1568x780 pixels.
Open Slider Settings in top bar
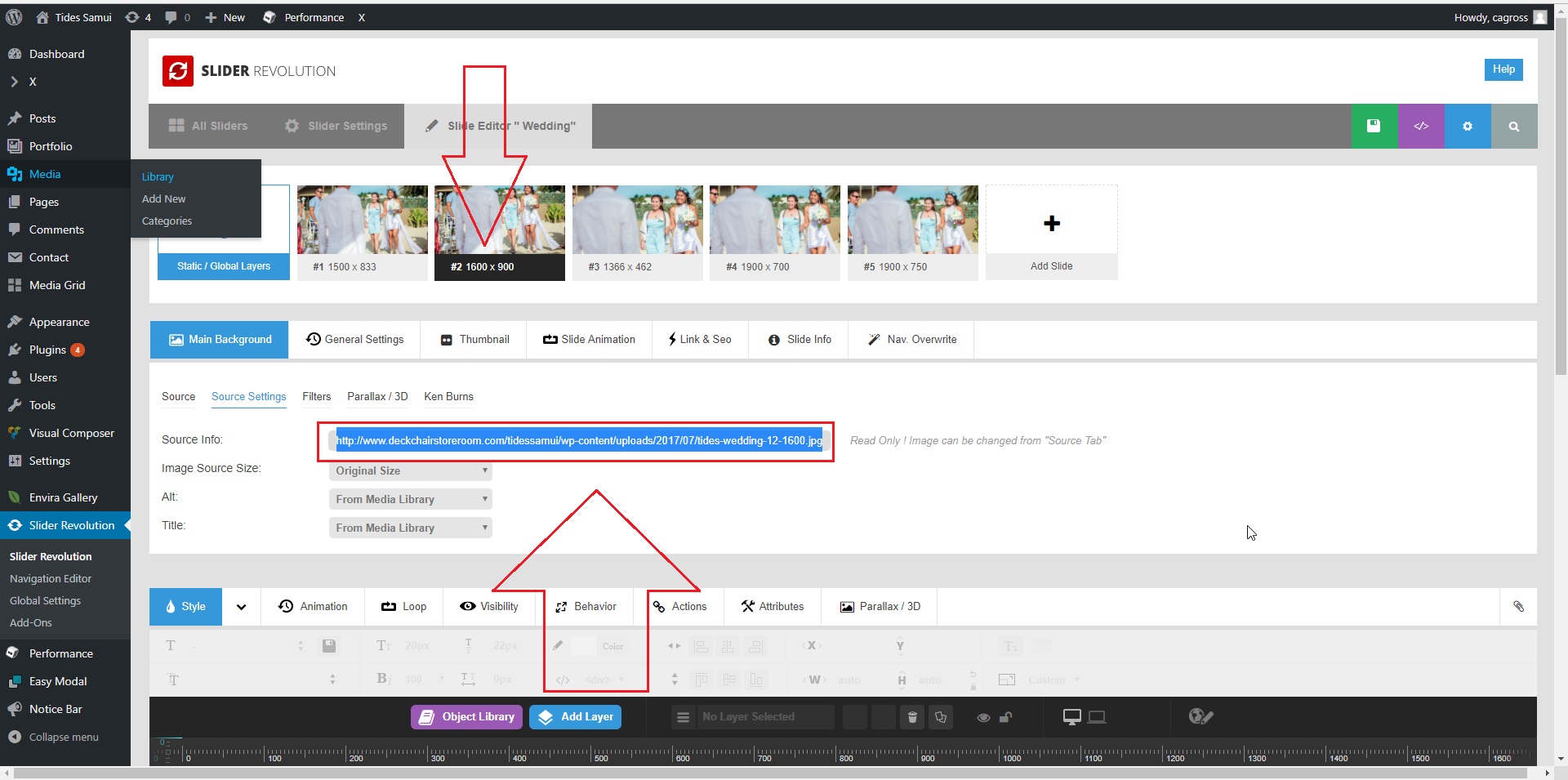336,126
